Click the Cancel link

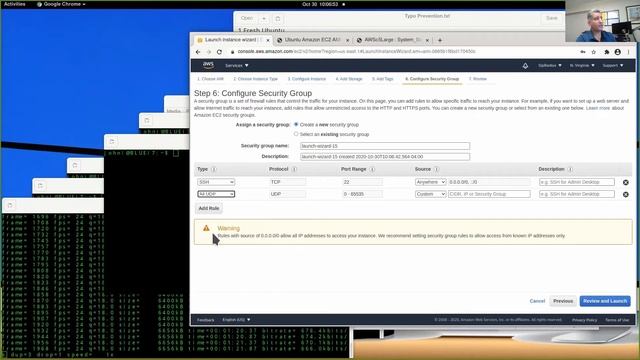click(537, 301)
